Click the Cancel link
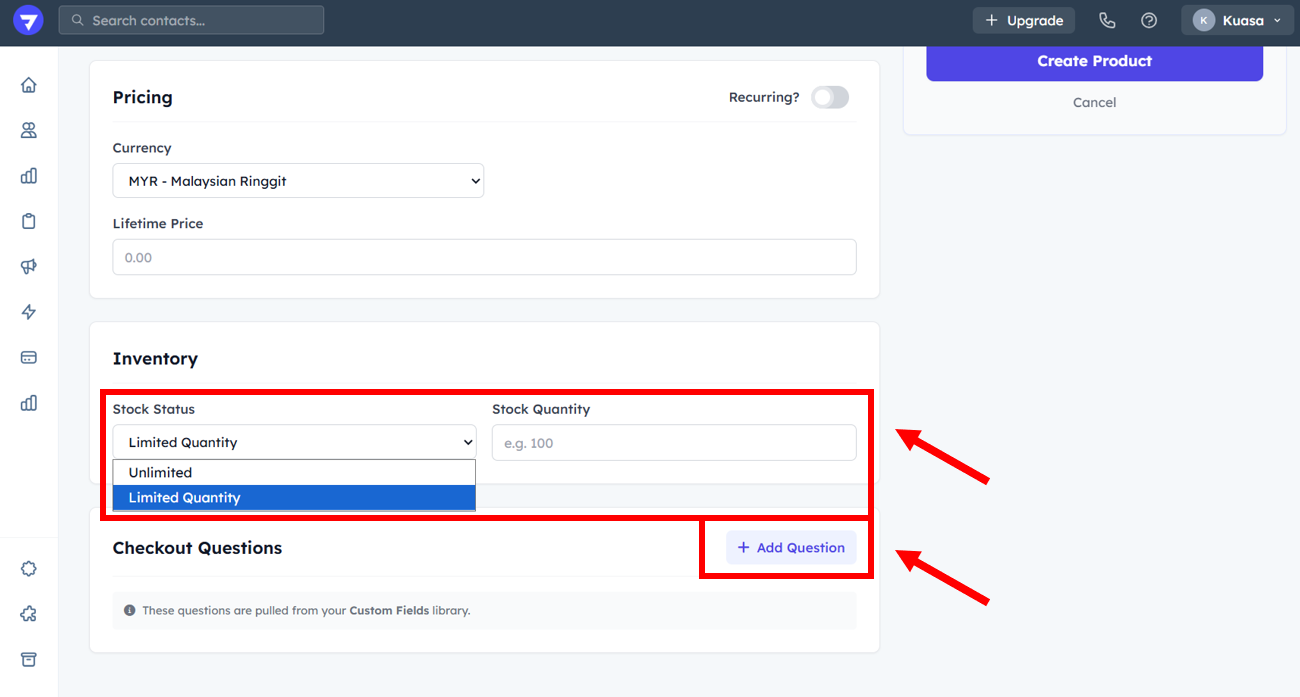This screenshot has width=1300, height=697. 1094,102
